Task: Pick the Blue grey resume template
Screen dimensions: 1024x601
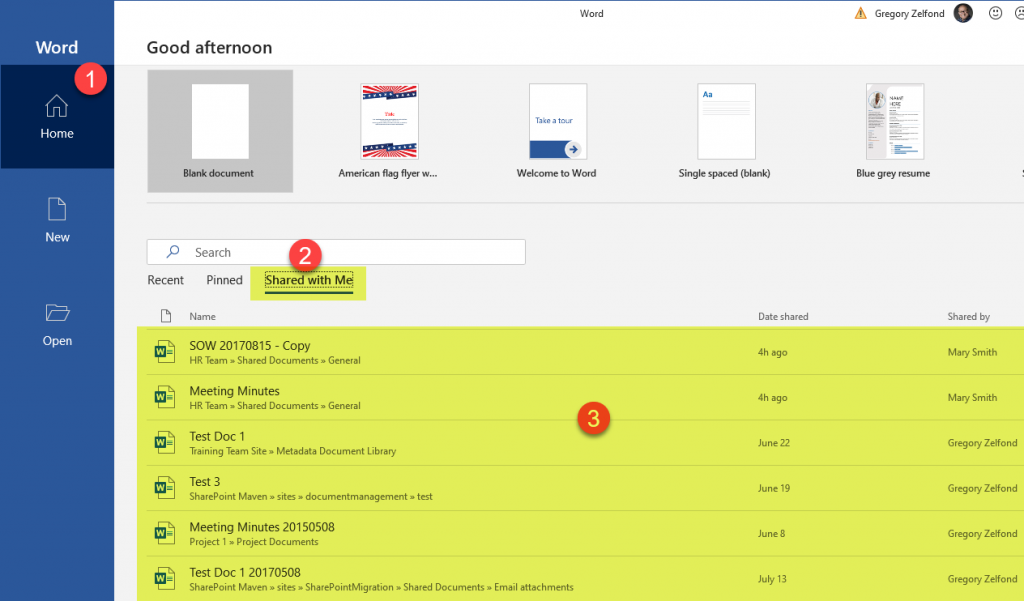Action: 893,122
